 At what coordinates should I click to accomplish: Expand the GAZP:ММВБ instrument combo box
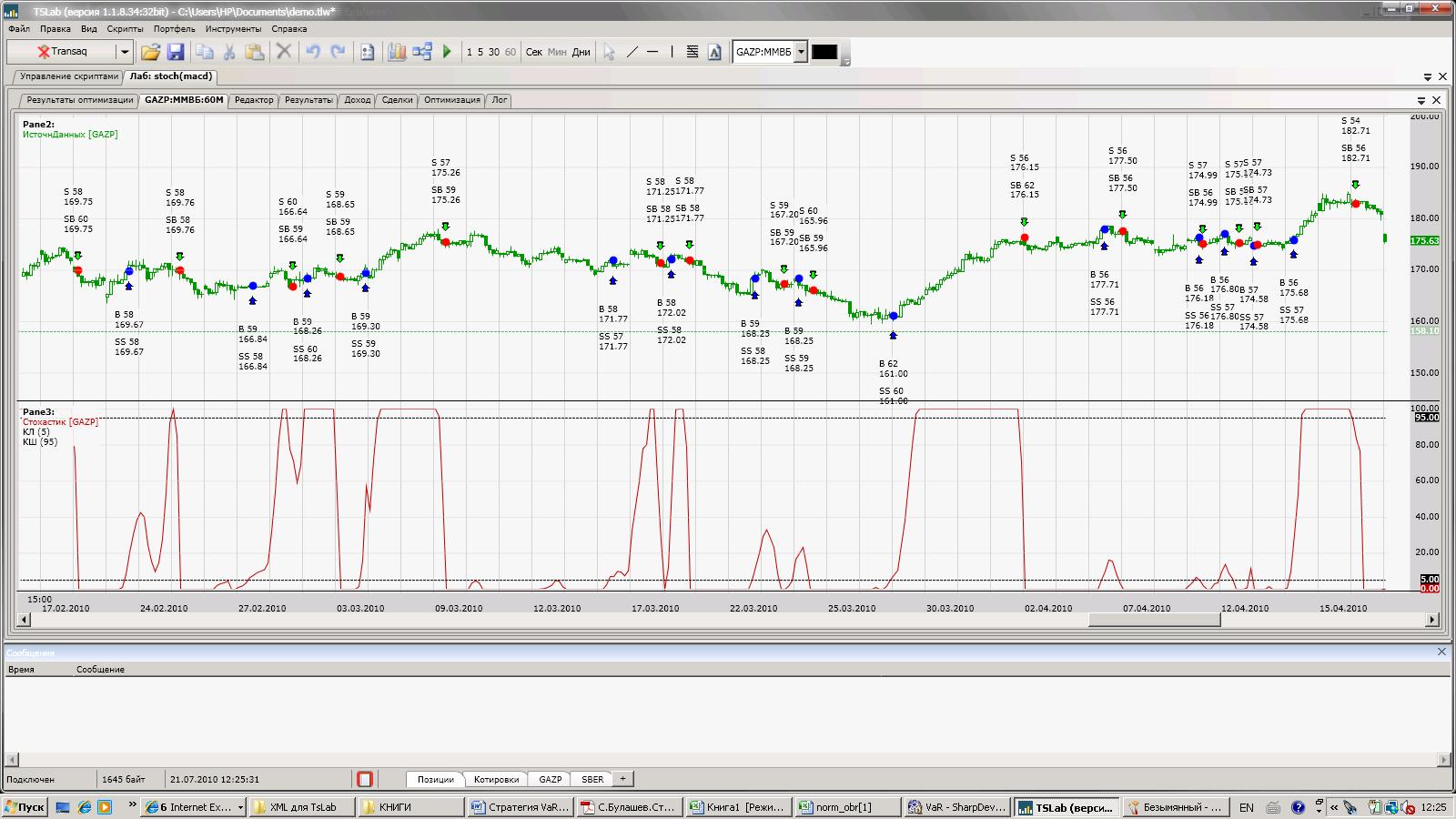[x=801, y=52]
